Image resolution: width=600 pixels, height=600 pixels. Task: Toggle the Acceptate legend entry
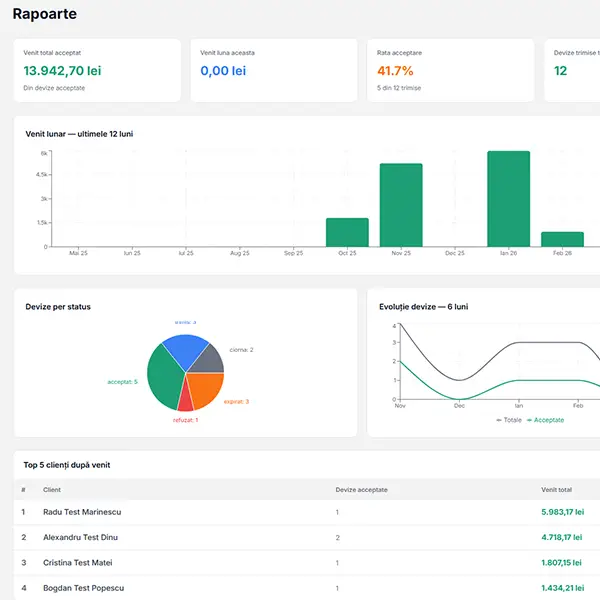coord(545,420)
